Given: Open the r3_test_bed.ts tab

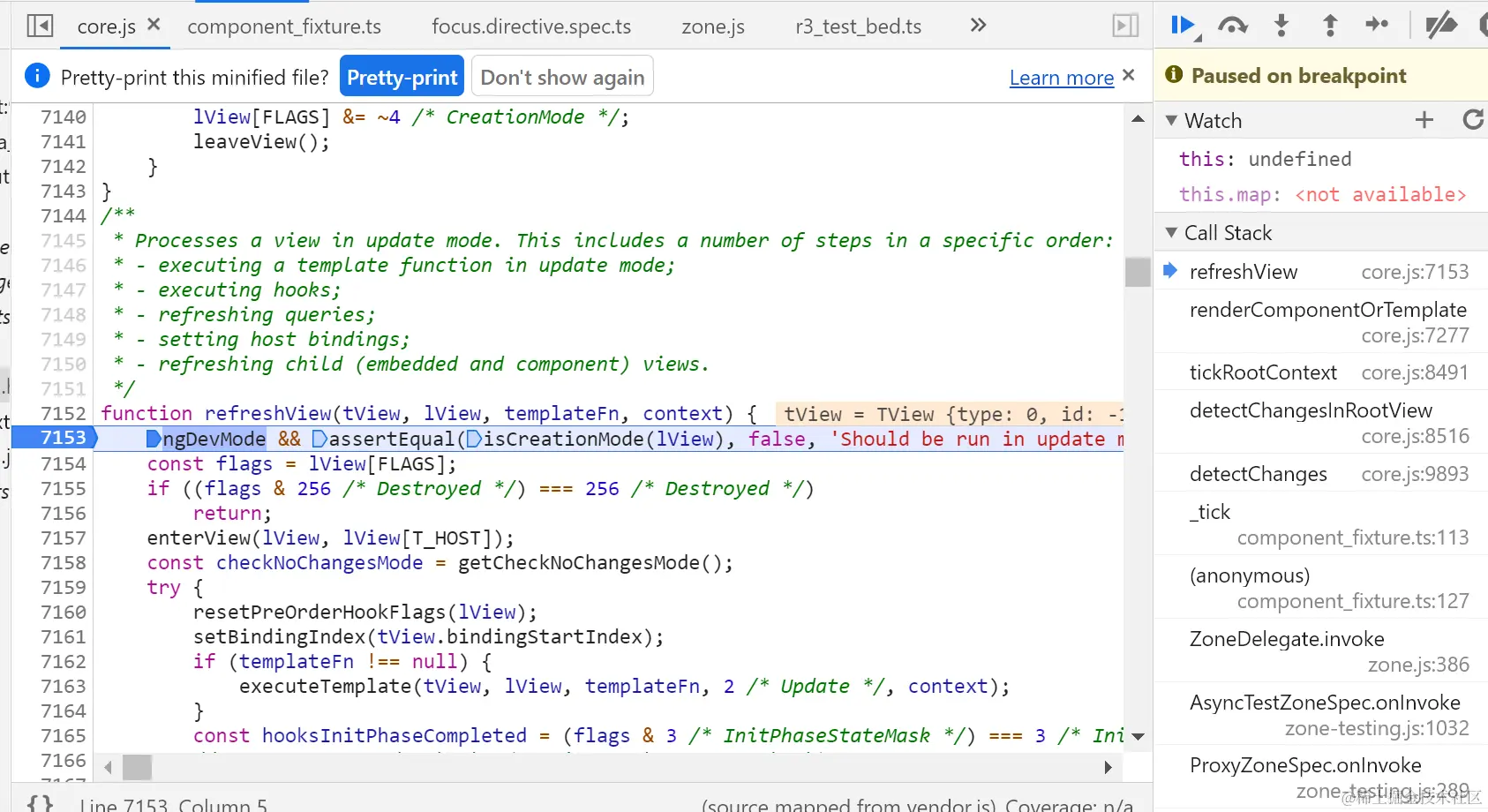Looking at the screenshot, I should point(858,26).
